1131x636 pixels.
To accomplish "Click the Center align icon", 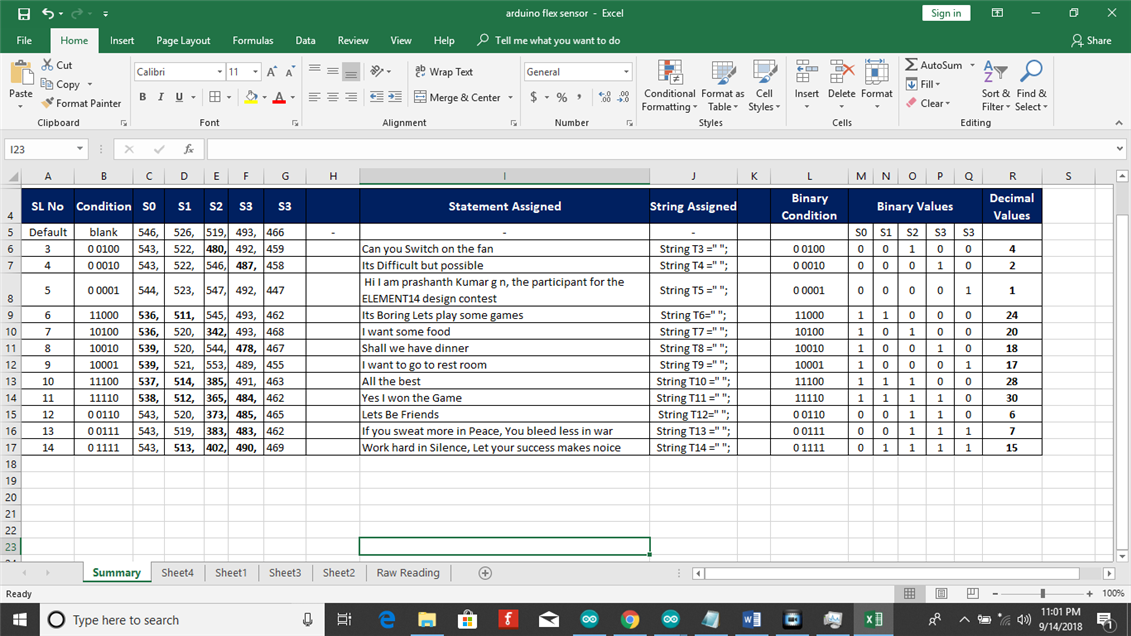I will coord(333,97).
